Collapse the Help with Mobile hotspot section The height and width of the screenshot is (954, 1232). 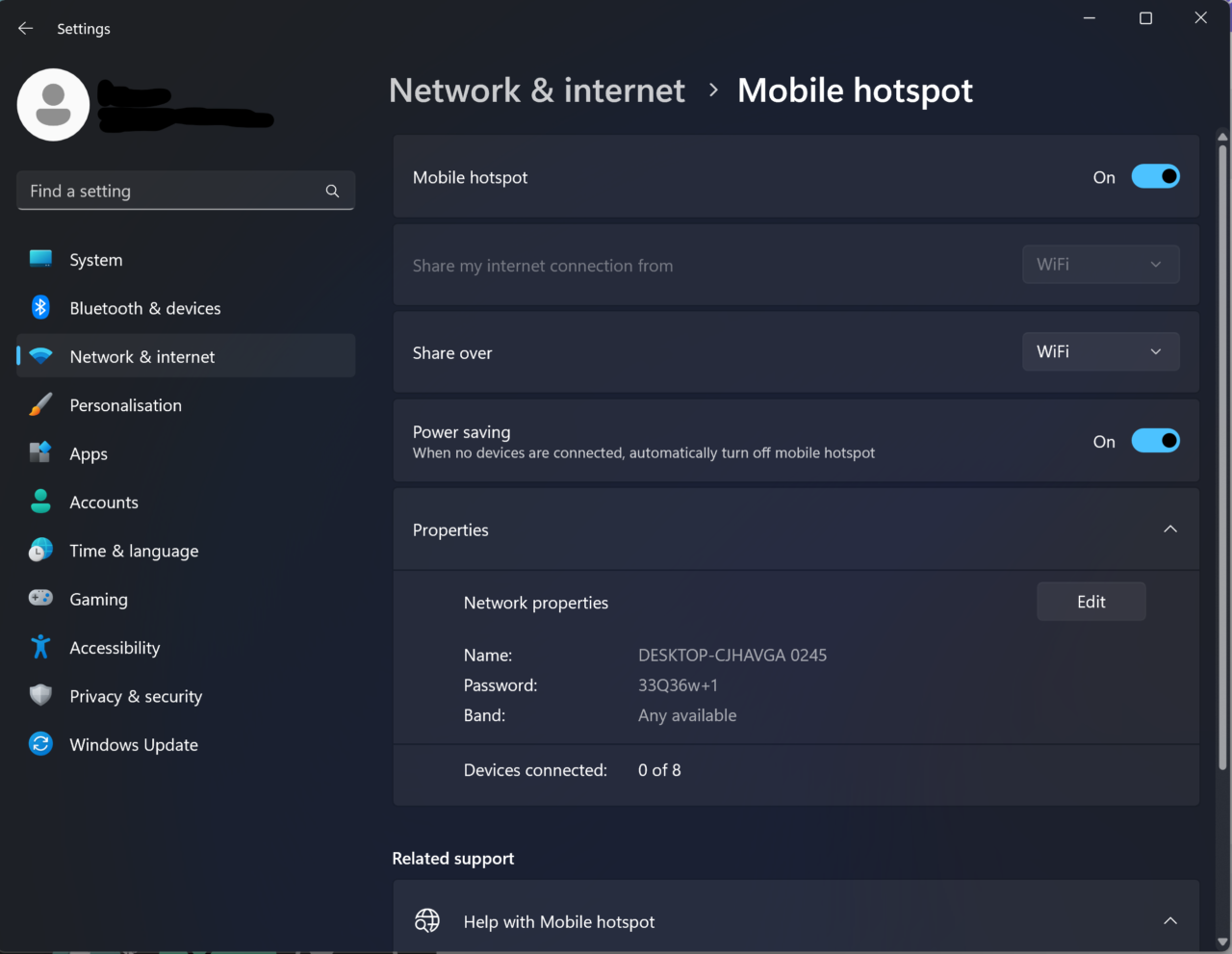[1170, 921]
